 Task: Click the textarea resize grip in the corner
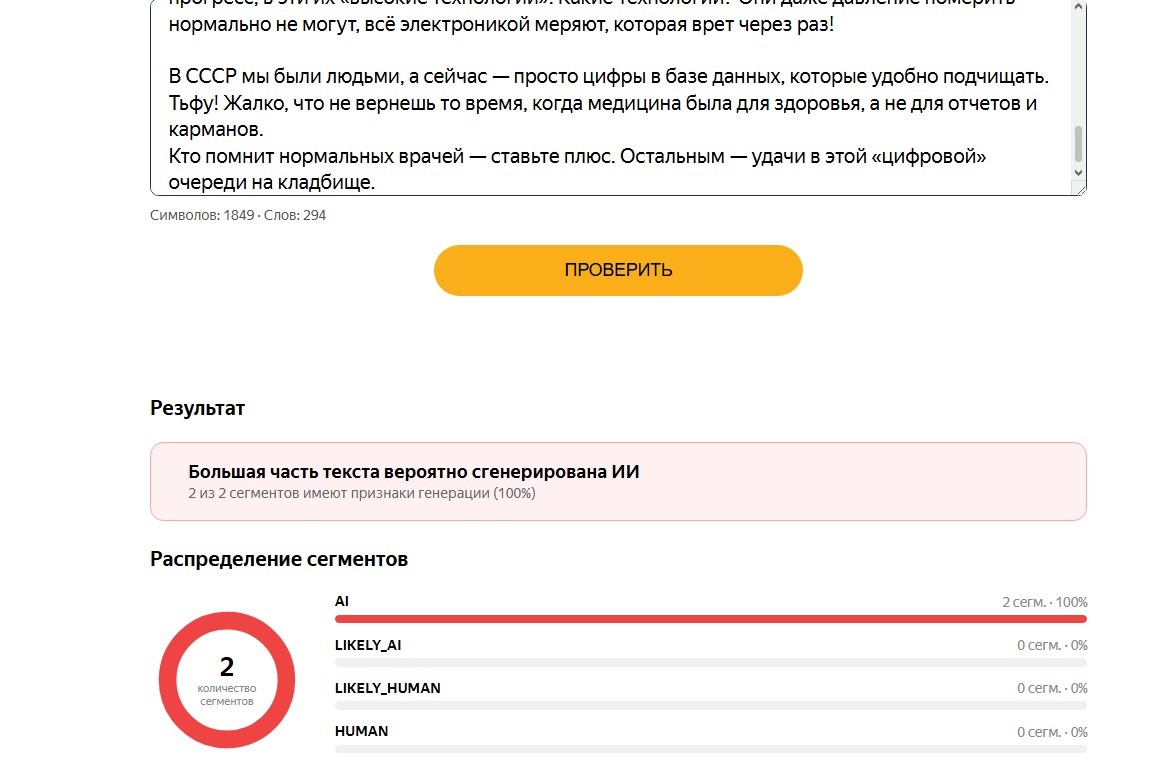(x=1080, y=189)
